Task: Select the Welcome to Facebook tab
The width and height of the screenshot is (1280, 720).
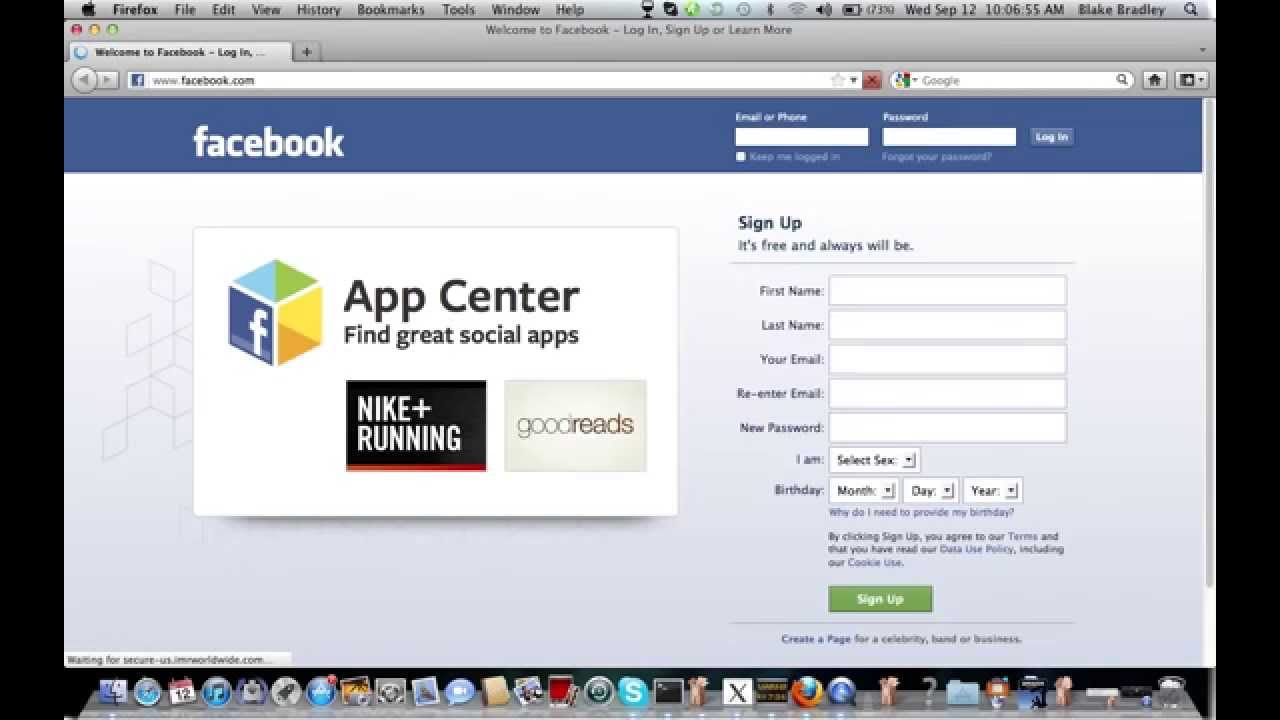Action: click(x=180, y=52)
